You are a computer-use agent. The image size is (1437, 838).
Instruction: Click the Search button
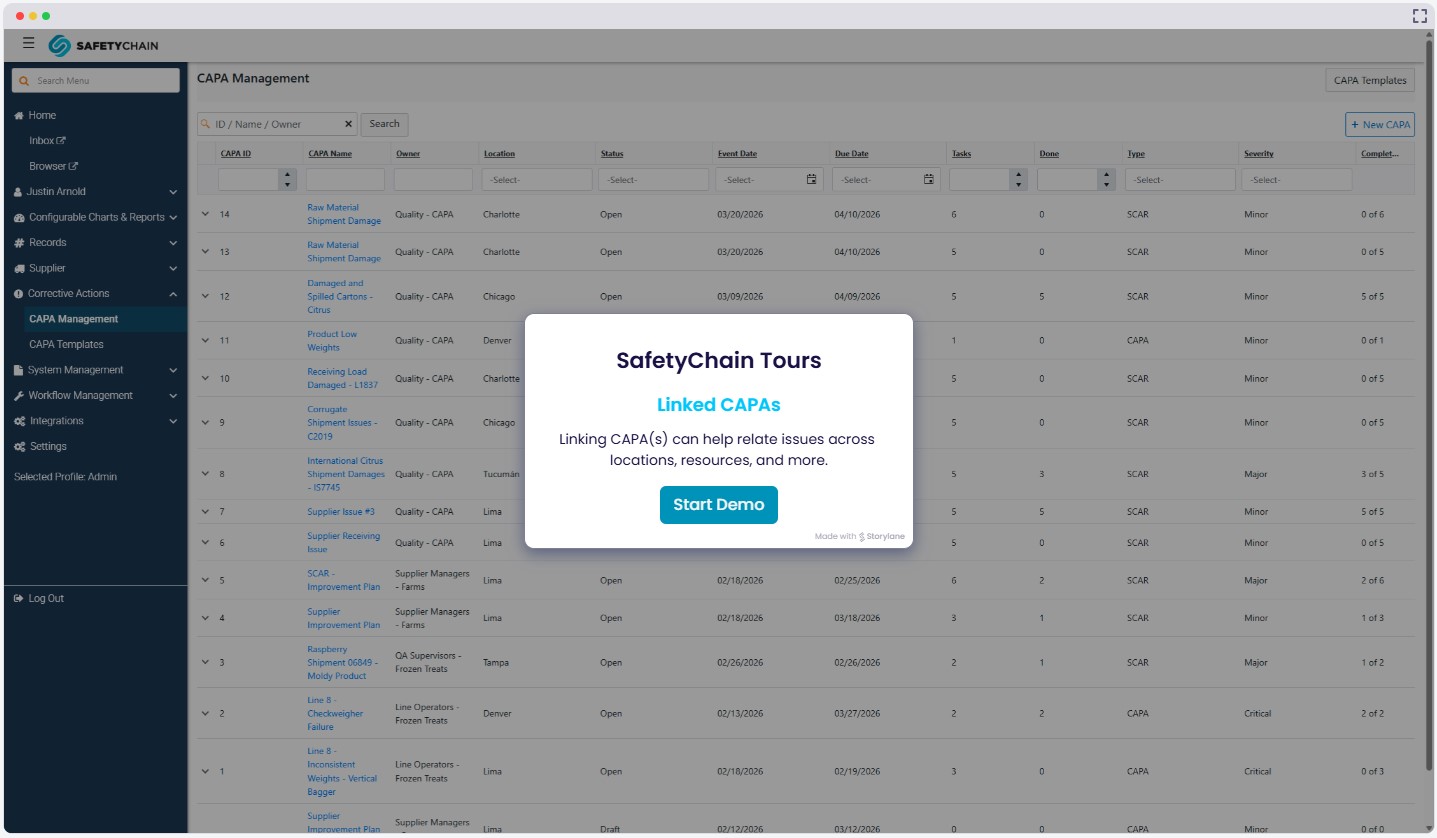click(384, 124)
